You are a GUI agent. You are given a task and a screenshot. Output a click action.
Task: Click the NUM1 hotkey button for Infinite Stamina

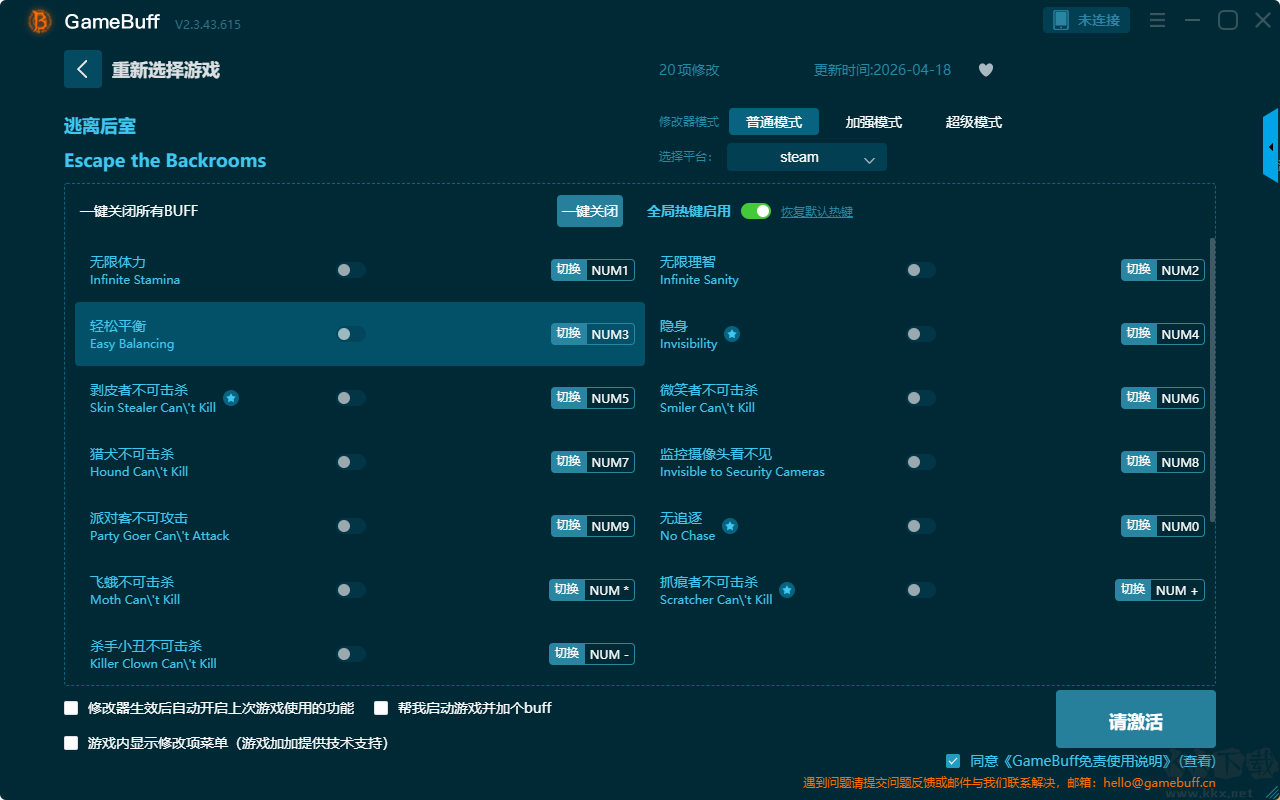(x=593, y=270)
